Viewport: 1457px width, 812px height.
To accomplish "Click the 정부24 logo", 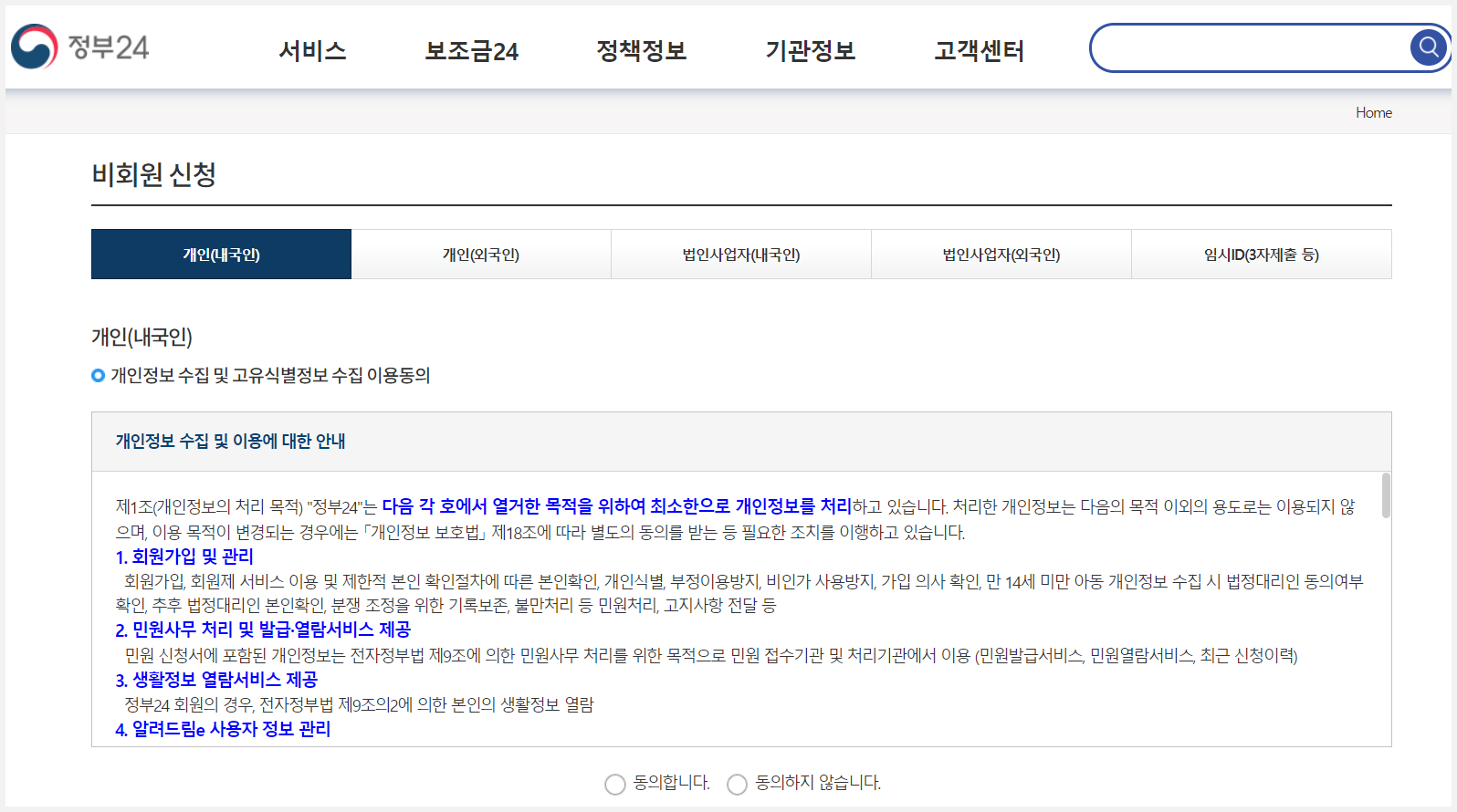I will point(80,47).
